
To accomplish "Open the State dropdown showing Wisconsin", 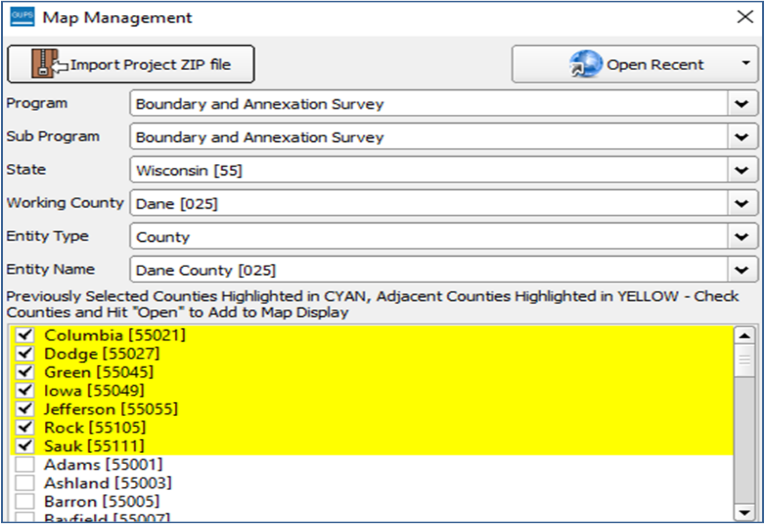I will coord(741,170).
